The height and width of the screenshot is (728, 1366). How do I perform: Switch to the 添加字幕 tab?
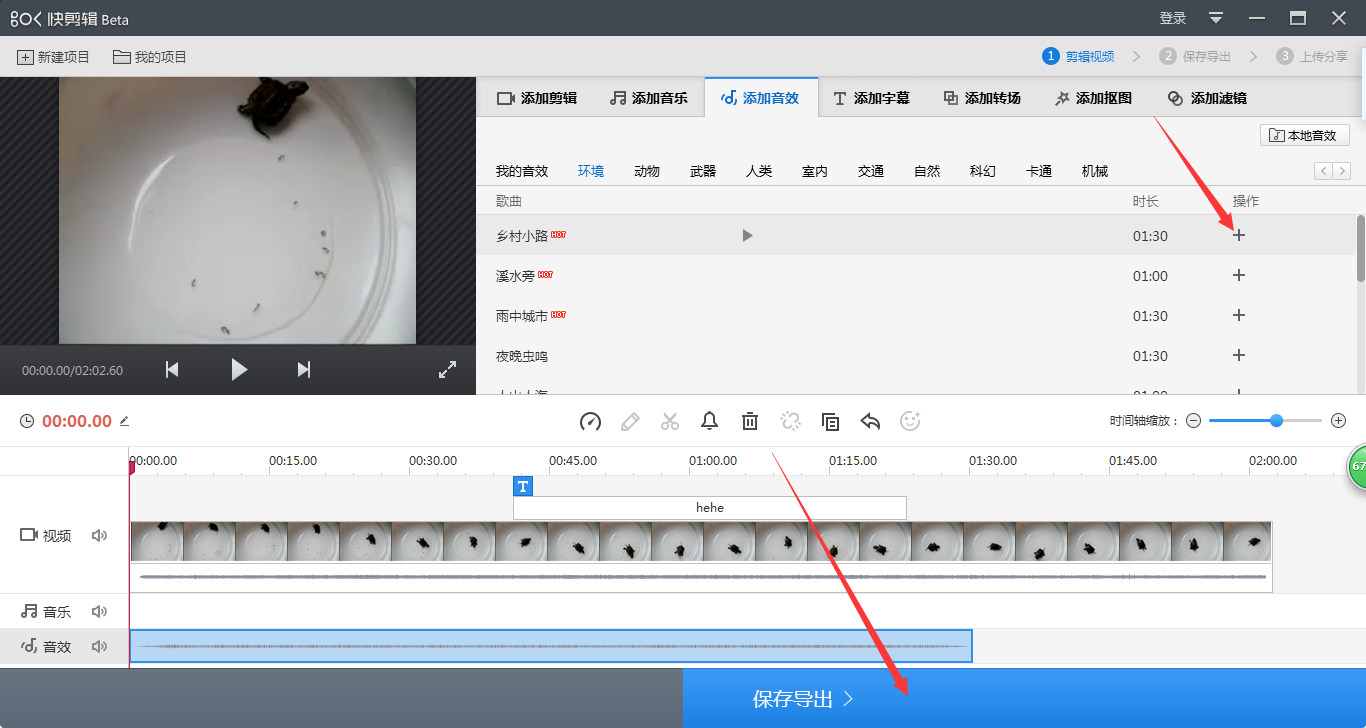(x=871, y=97)
